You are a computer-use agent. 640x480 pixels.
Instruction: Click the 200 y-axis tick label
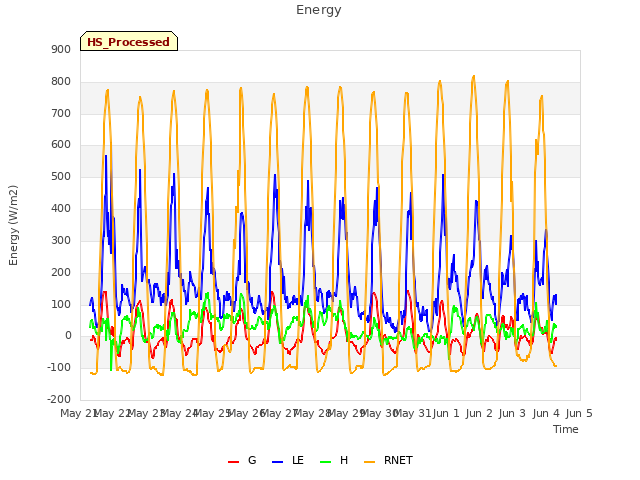click(x=61, y=272)
